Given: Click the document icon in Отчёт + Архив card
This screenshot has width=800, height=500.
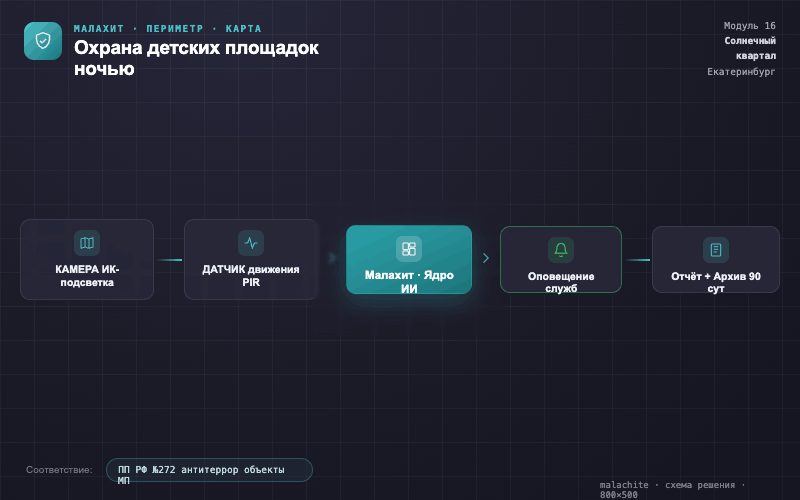Looking at the screenshot, I should click(716, 249).
